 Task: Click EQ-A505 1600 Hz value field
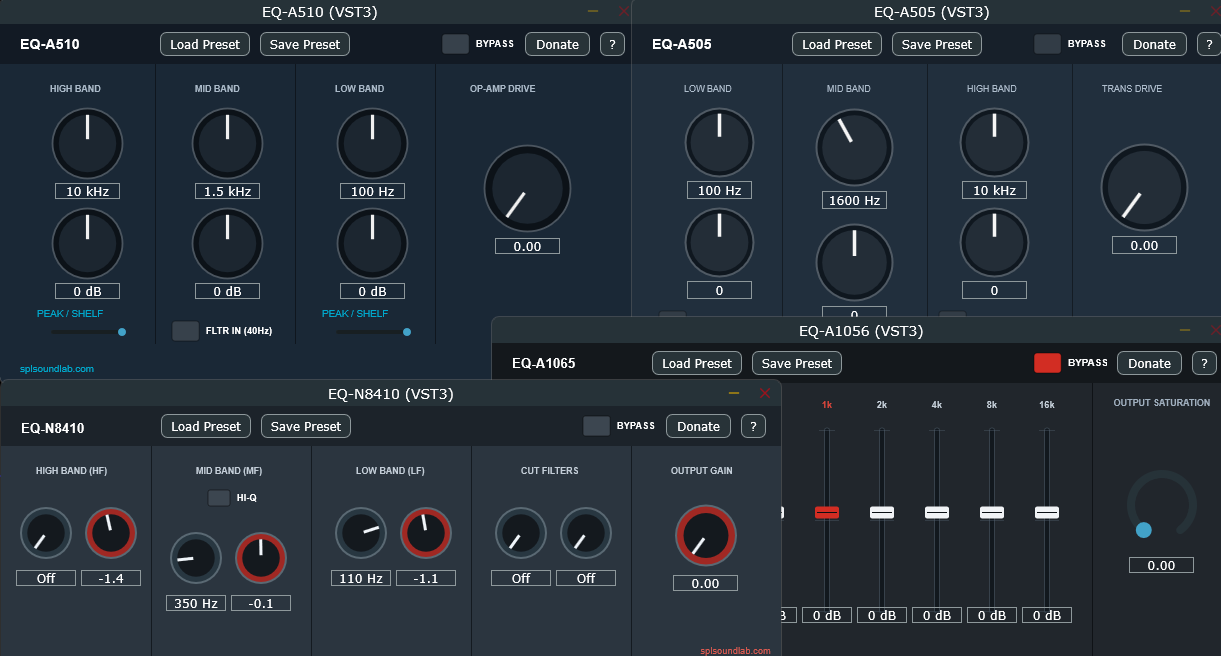pyautogui.click(x=854, y=200)
